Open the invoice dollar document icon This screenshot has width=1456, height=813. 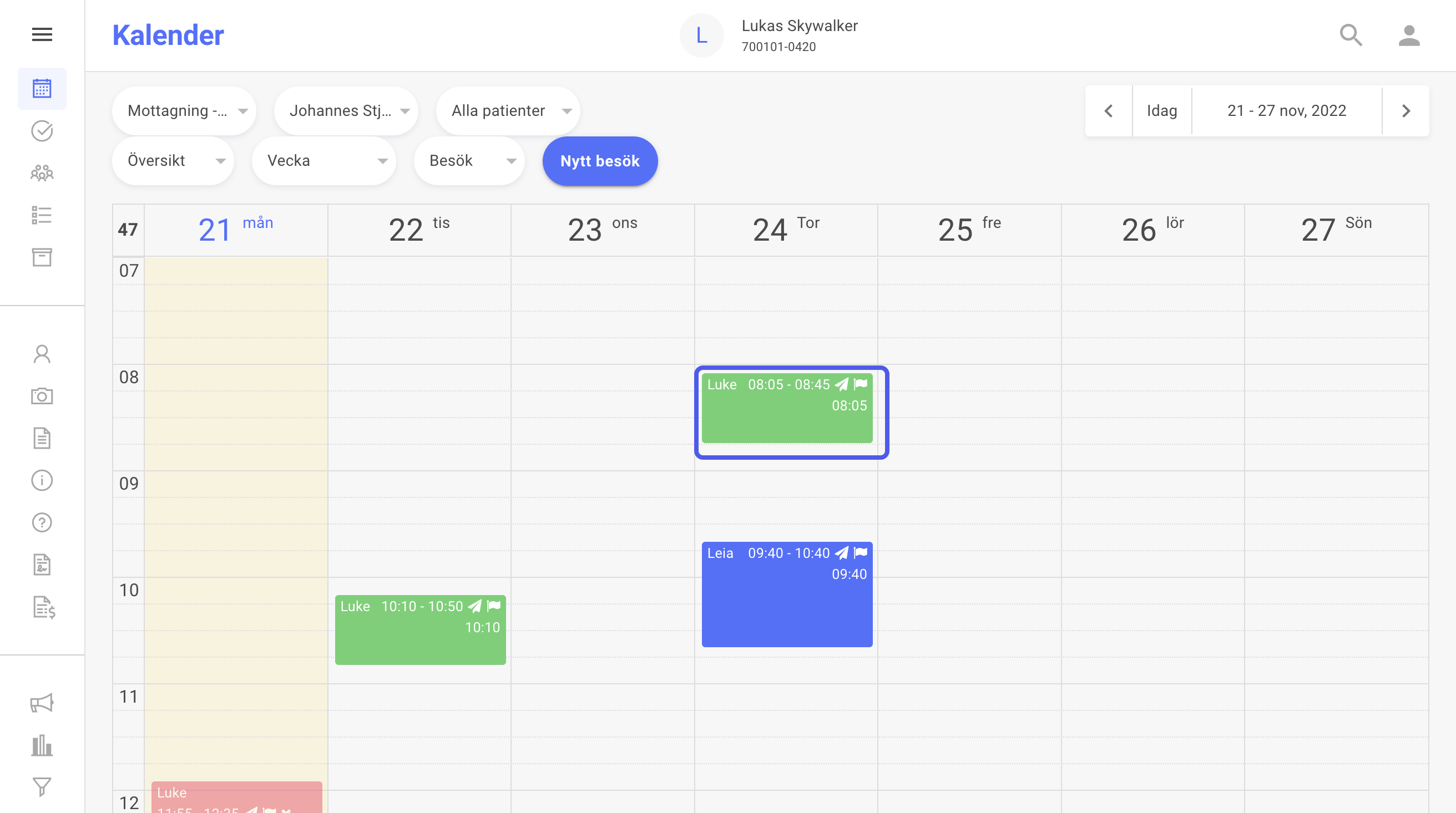point(43,608)
